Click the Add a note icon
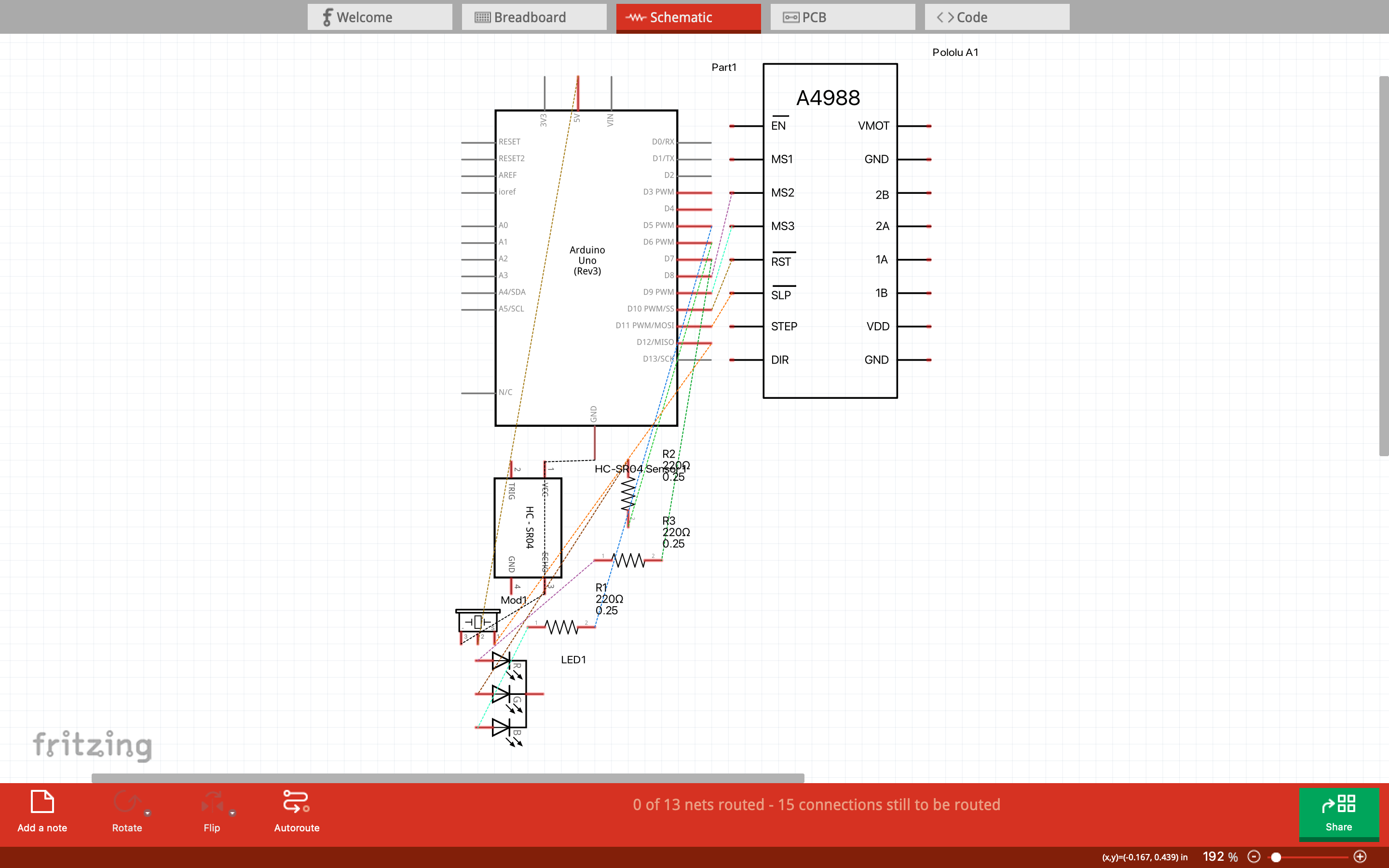The height and width of the screenshot is (868, 1389). pos(42,801)
